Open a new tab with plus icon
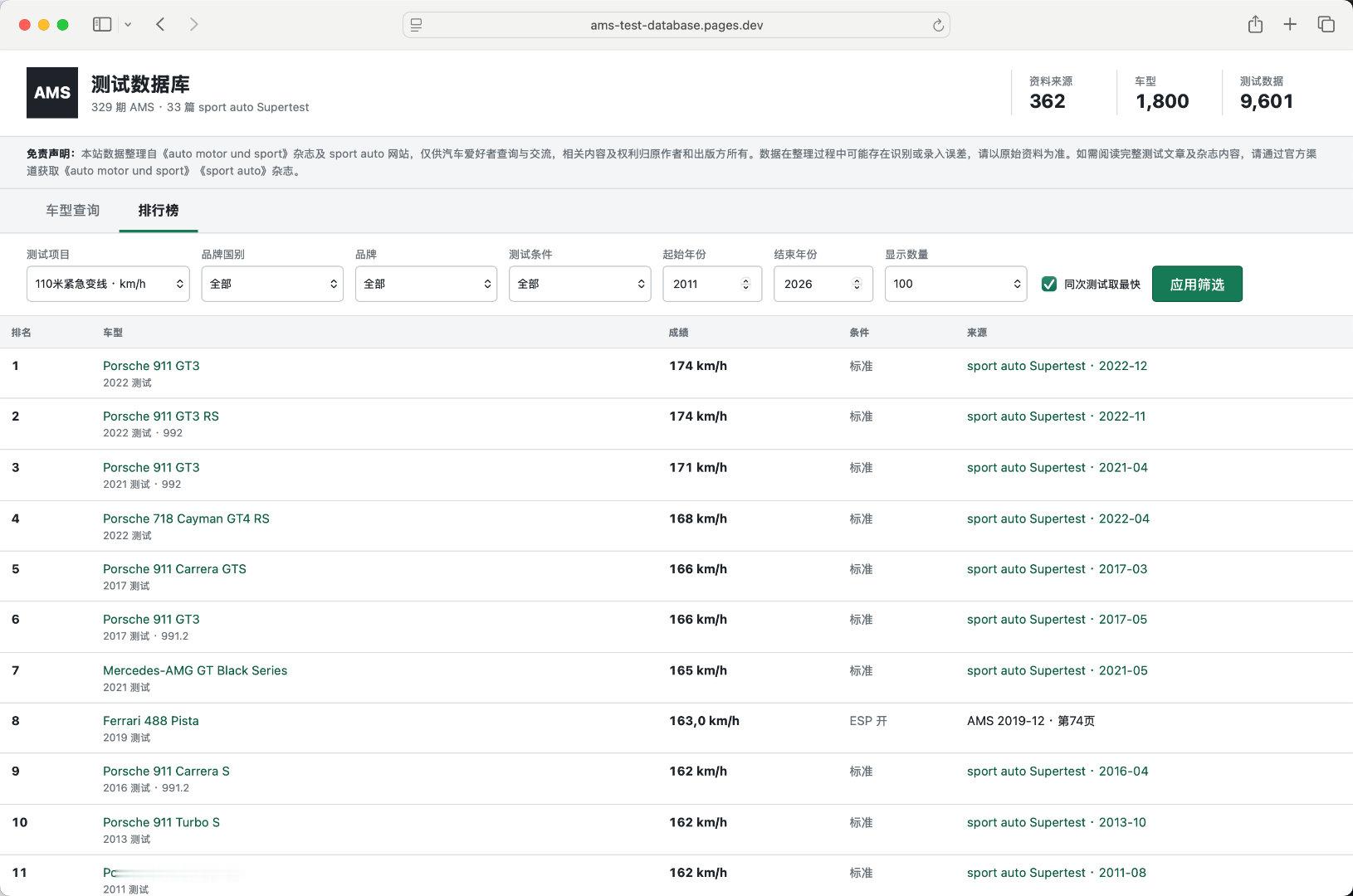 pos(1290,25)
